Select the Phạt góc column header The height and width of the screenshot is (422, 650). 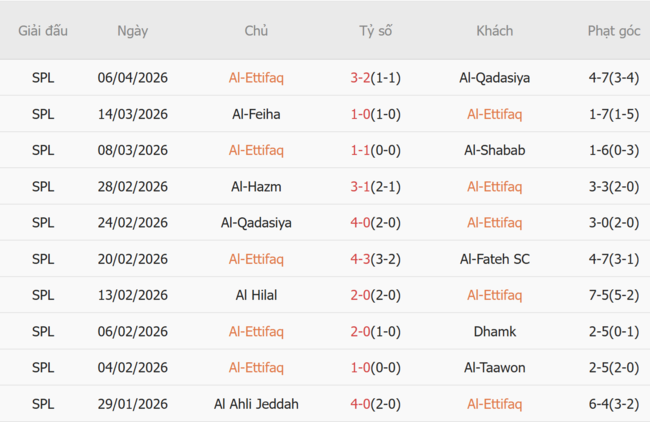[614, 30]
